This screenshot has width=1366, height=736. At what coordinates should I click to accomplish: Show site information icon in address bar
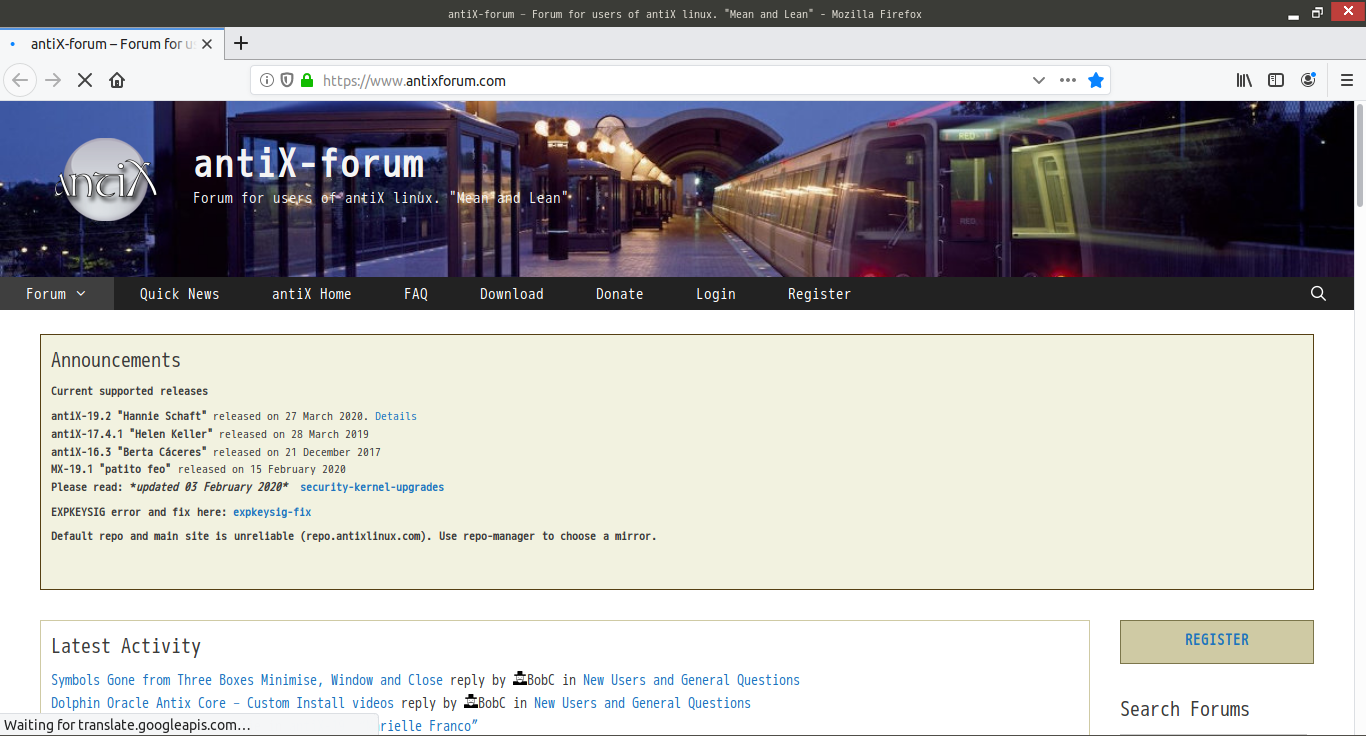coord(267,80)
